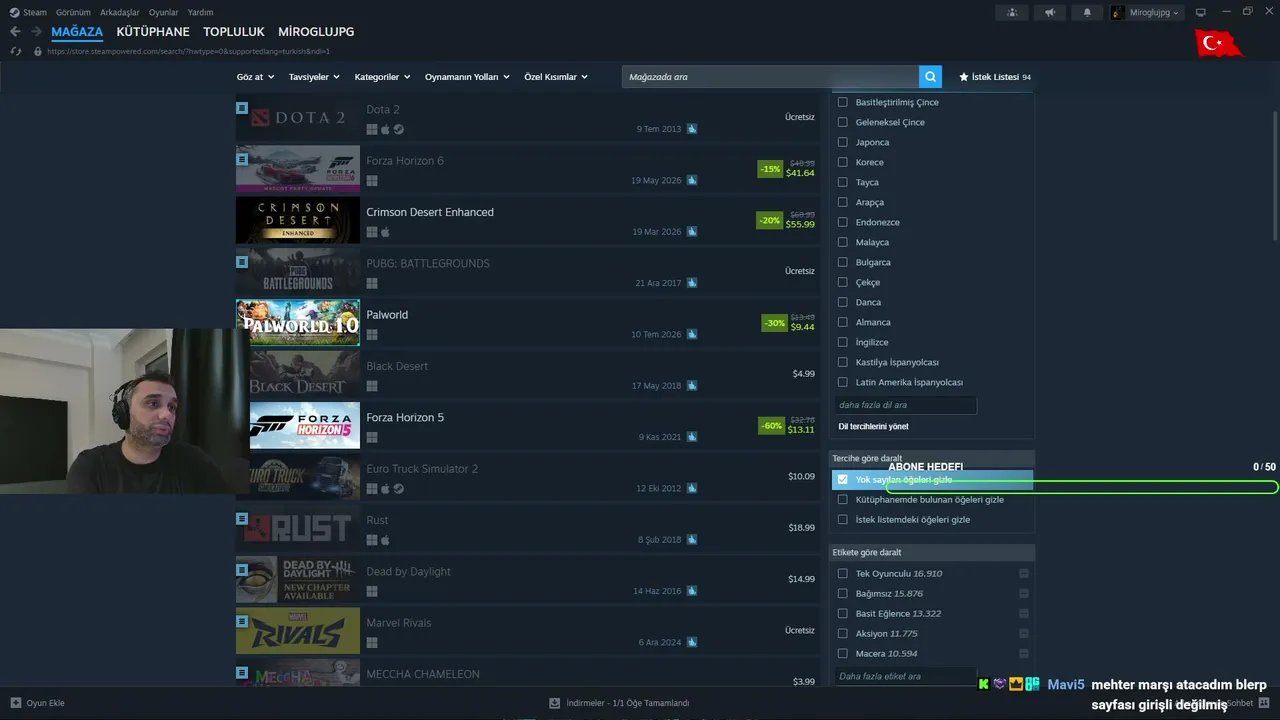Open the Özel Kısımlar dropdown
The height and width of the screenshot is (720, 1280).
tap(556, 77)
